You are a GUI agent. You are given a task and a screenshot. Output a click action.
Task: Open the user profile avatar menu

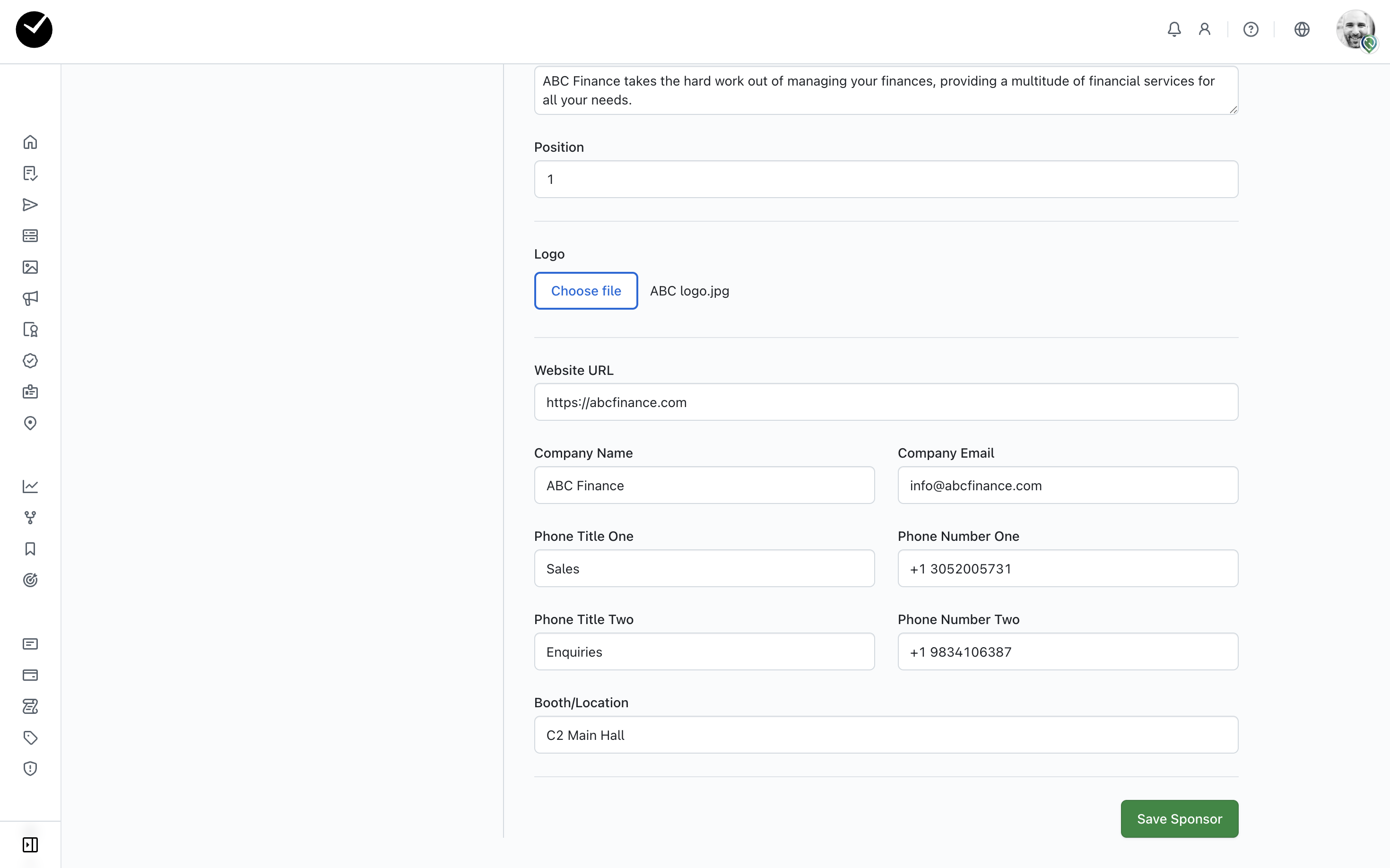pos(1355,29)
